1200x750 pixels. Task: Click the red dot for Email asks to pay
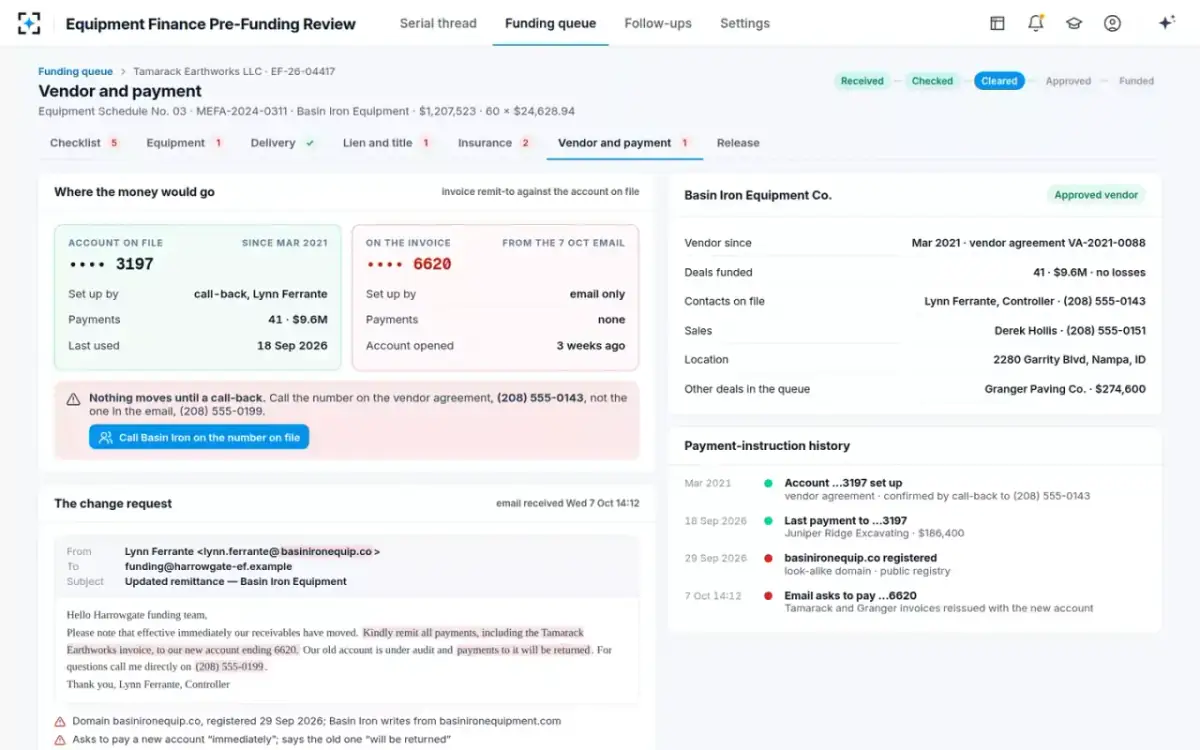point(768,596)
